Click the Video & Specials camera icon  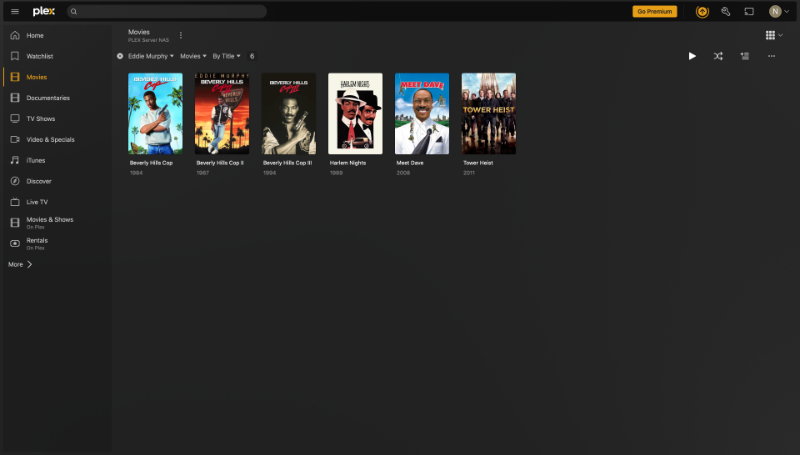15,140
